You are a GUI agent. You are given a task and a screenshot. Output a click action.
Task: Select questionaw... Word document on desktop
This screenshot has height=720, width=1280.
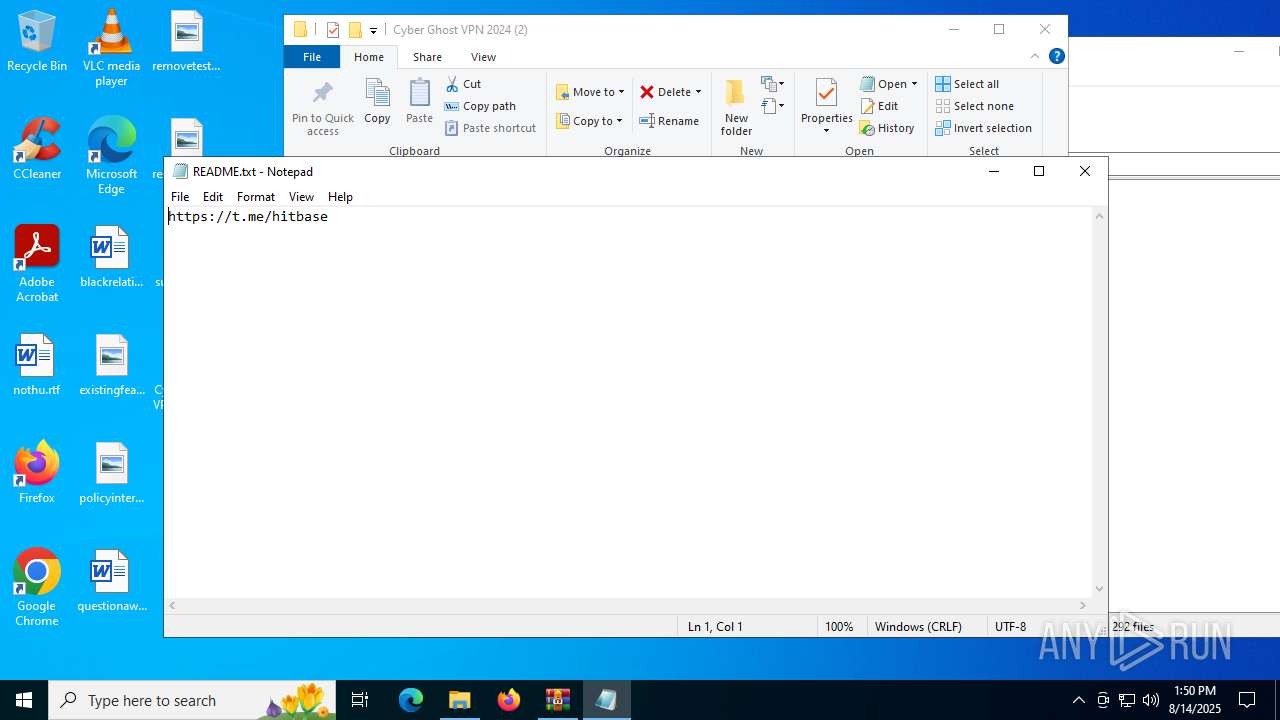(x=111, y=582)
